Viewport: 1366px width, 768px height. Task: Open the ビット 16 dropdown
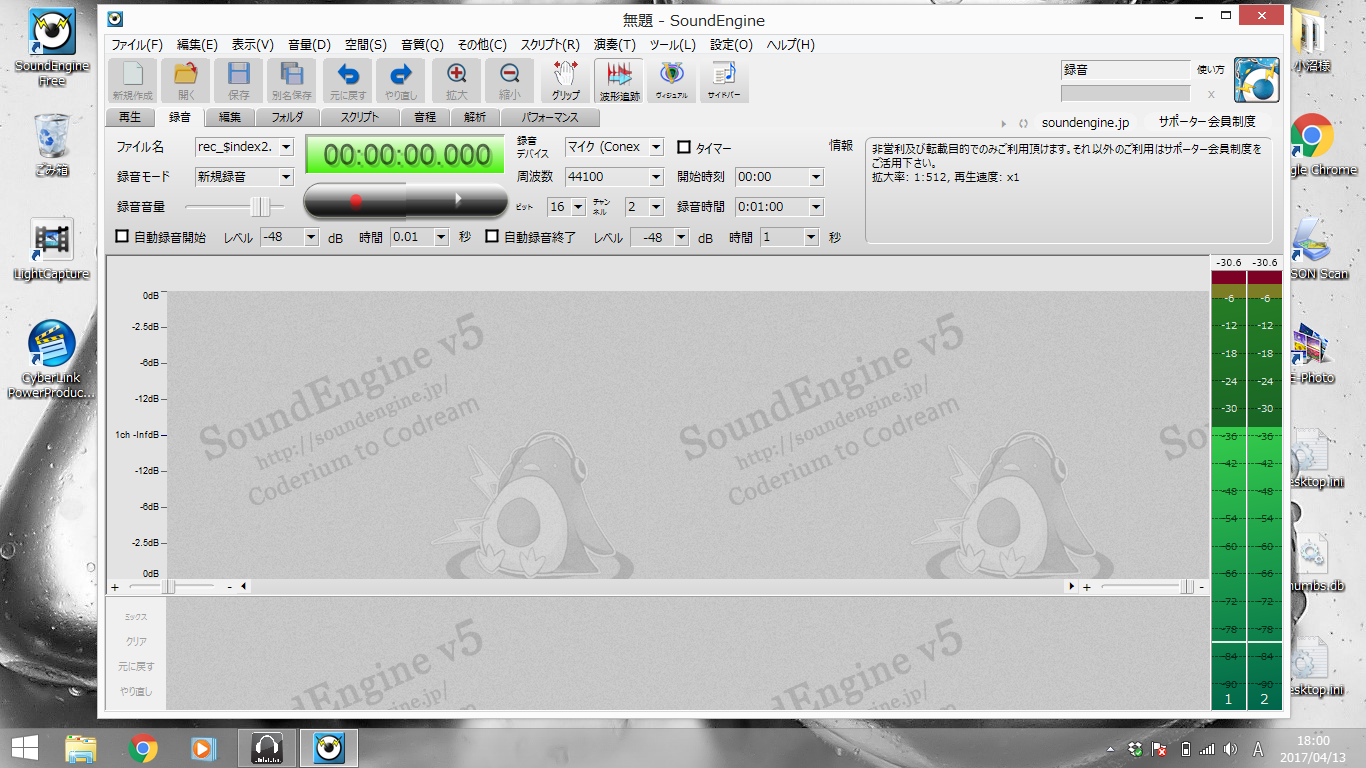click(578, 207)
